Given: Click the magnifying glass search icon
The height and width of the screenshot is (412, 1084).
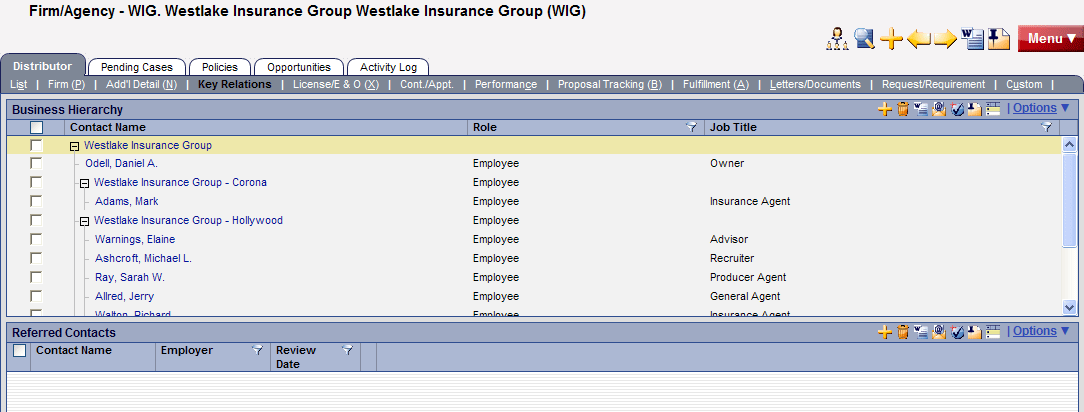Looking at the screenshot, I should [x=864, y=39].
